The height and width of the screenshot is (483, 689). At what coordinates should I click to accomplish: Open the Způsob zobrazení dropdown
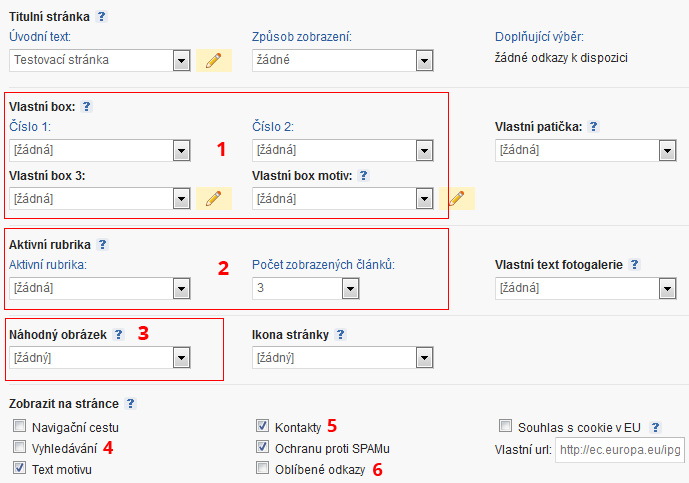[x=425, y=60]
